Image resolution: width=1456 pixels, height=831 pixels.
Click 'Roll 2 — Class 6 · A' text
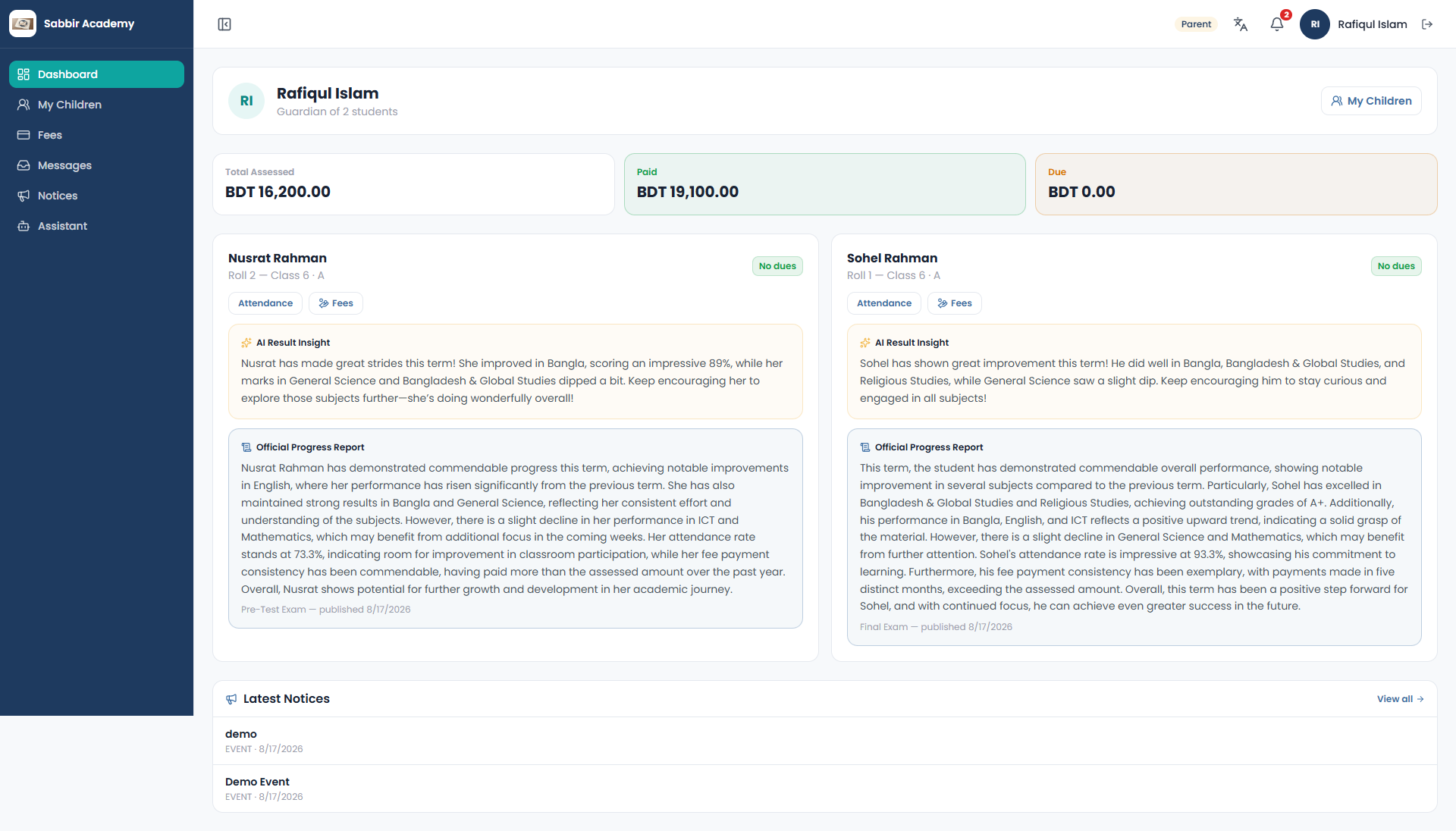coord(276,275)
